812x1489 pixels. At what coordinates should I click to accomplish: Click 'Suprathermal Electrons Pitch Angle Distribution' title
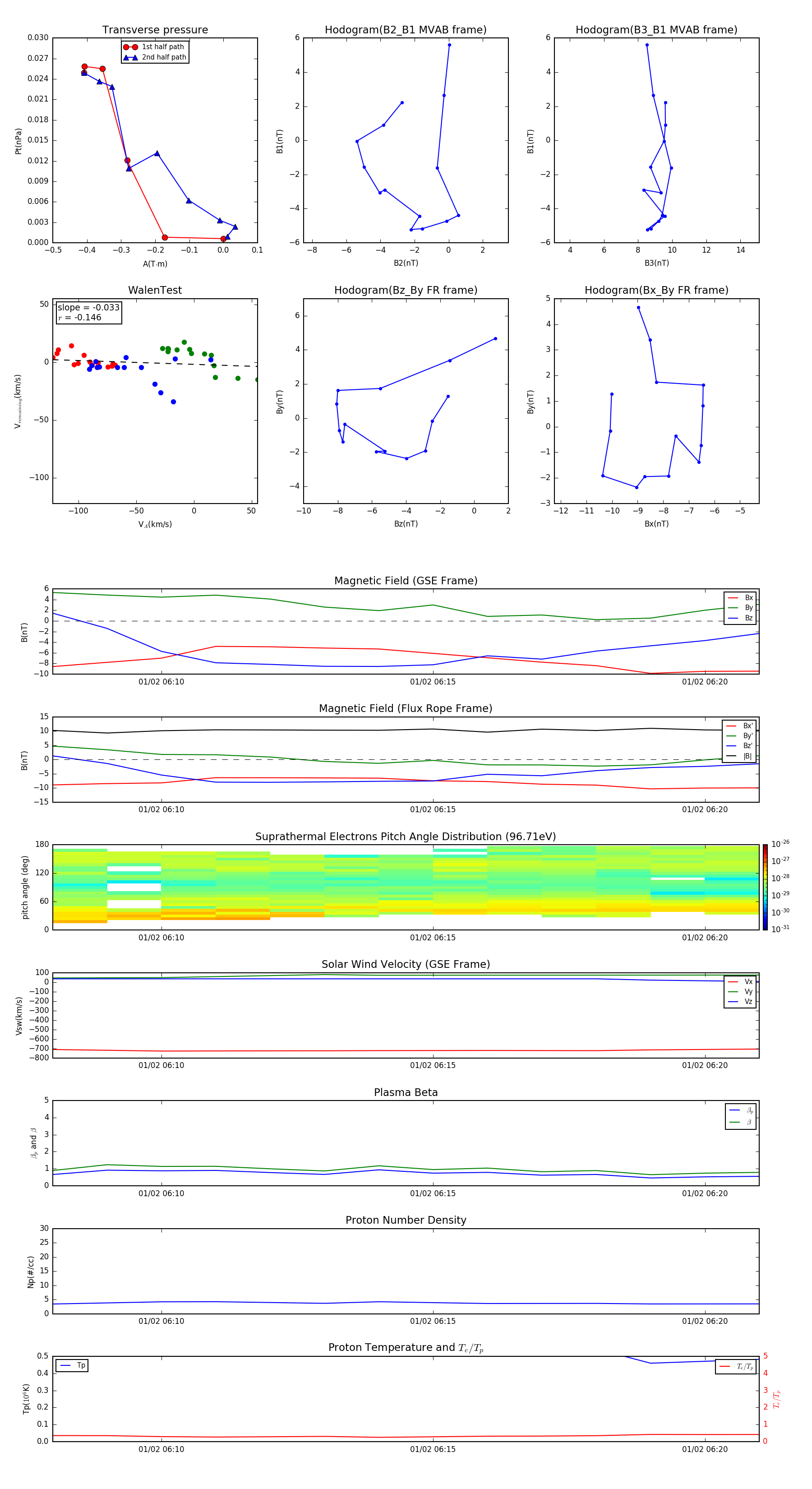pyautogui.click(x=406, y=837)
